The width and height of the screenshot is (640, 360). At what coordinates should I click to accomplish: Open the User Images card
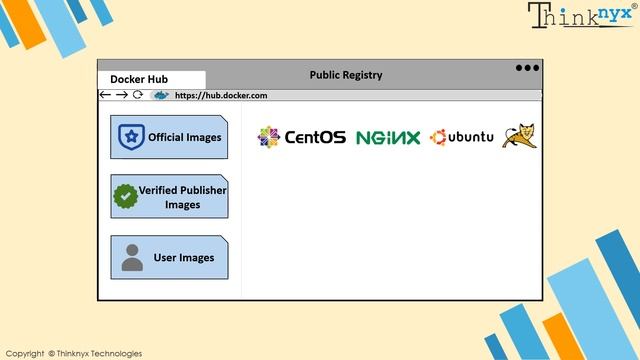pos(169,257)
